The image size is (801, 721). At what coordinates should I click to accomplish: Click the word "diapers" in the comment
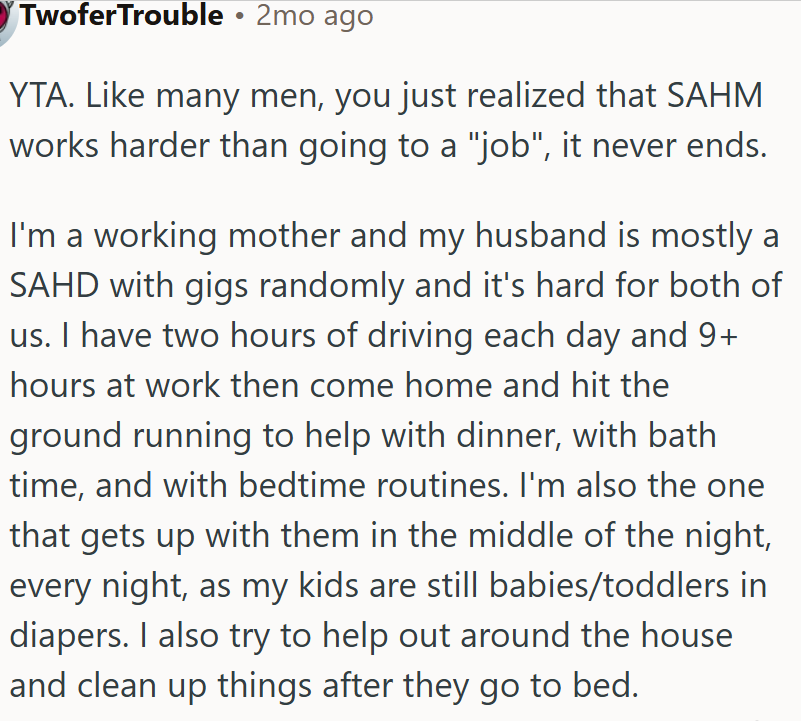tap(67, 637)
